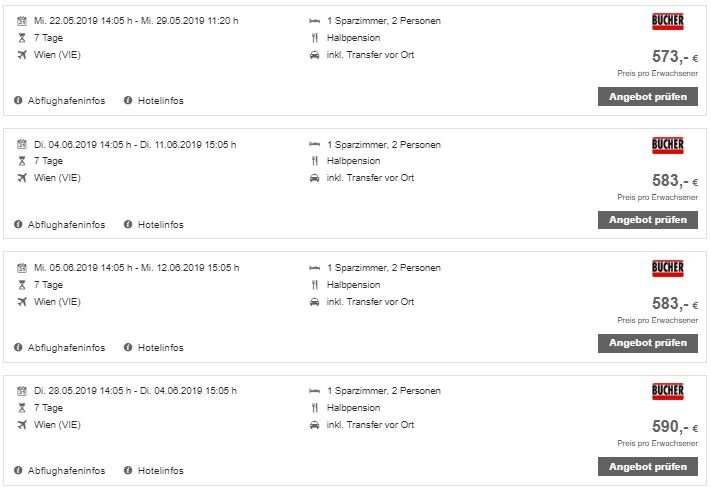Click the Bucher logo in the 590 € offer
The height and width of the screenshot is (491, 711).
[667, 391]
